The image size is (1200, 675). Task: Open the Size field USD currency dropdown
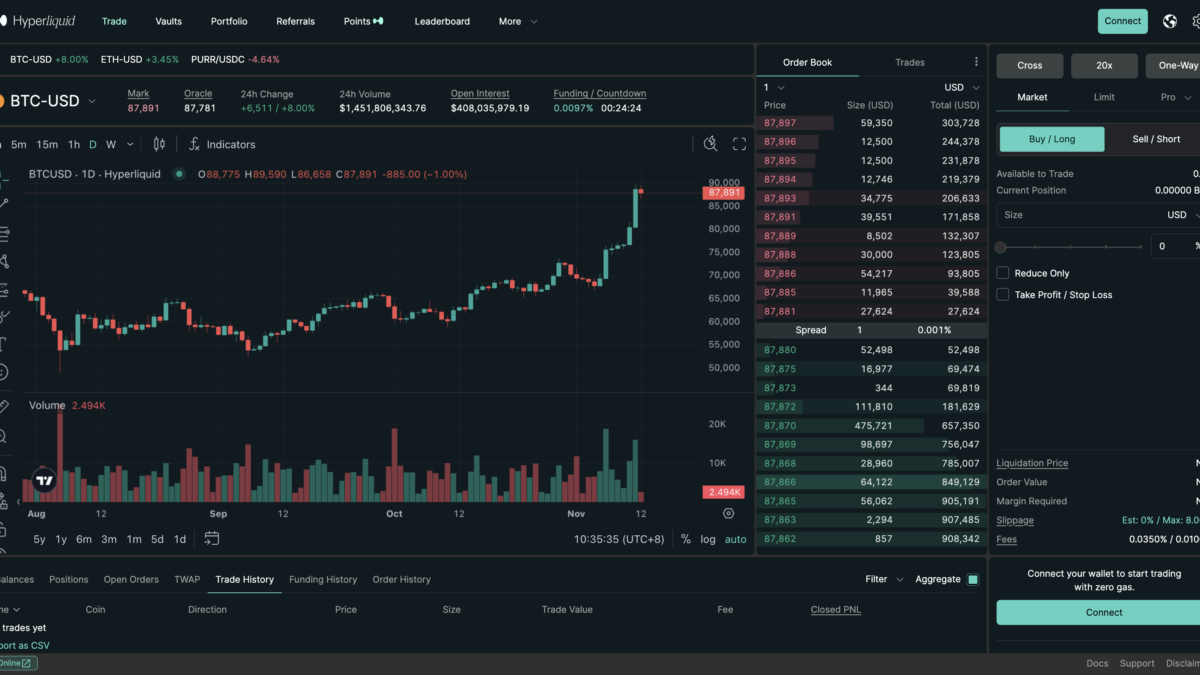[x=1183, y=215]
